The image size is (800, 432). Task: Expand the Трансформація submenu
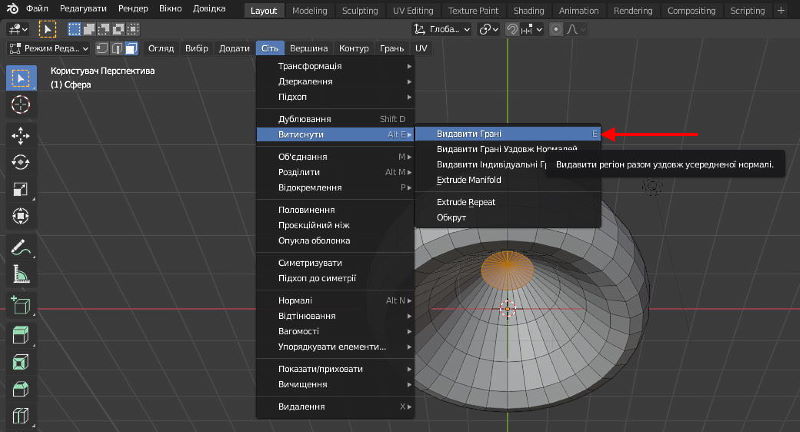click(336, 66)
